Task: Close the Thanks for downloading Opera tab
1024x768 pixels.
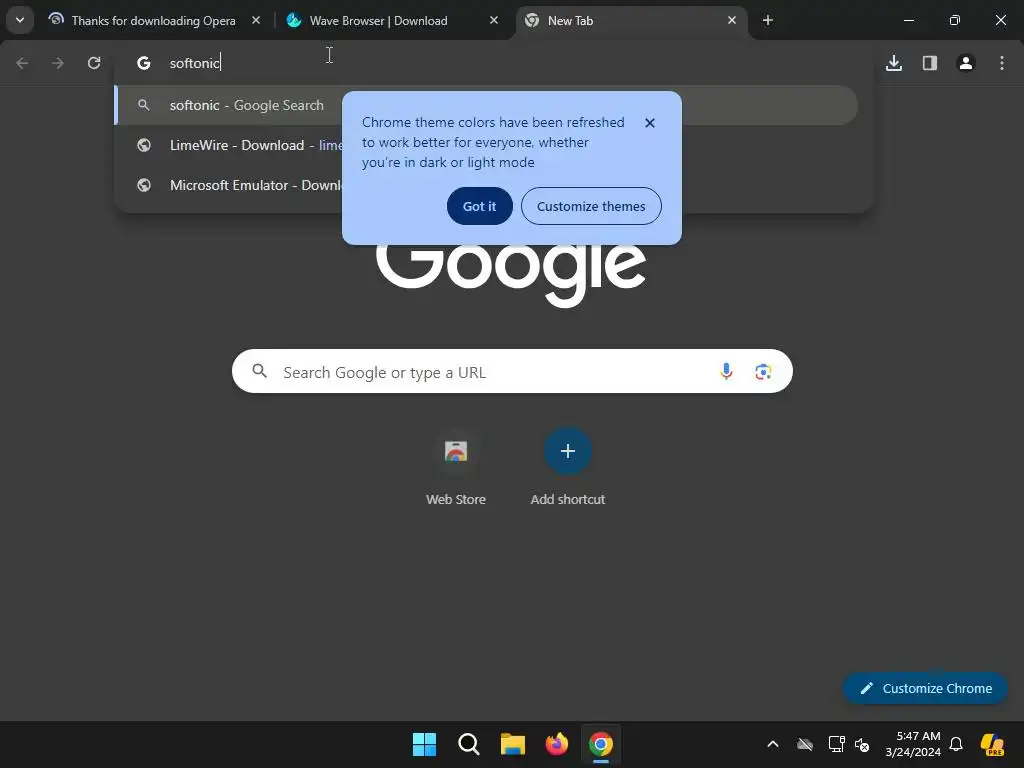Action: click(256, 20)
